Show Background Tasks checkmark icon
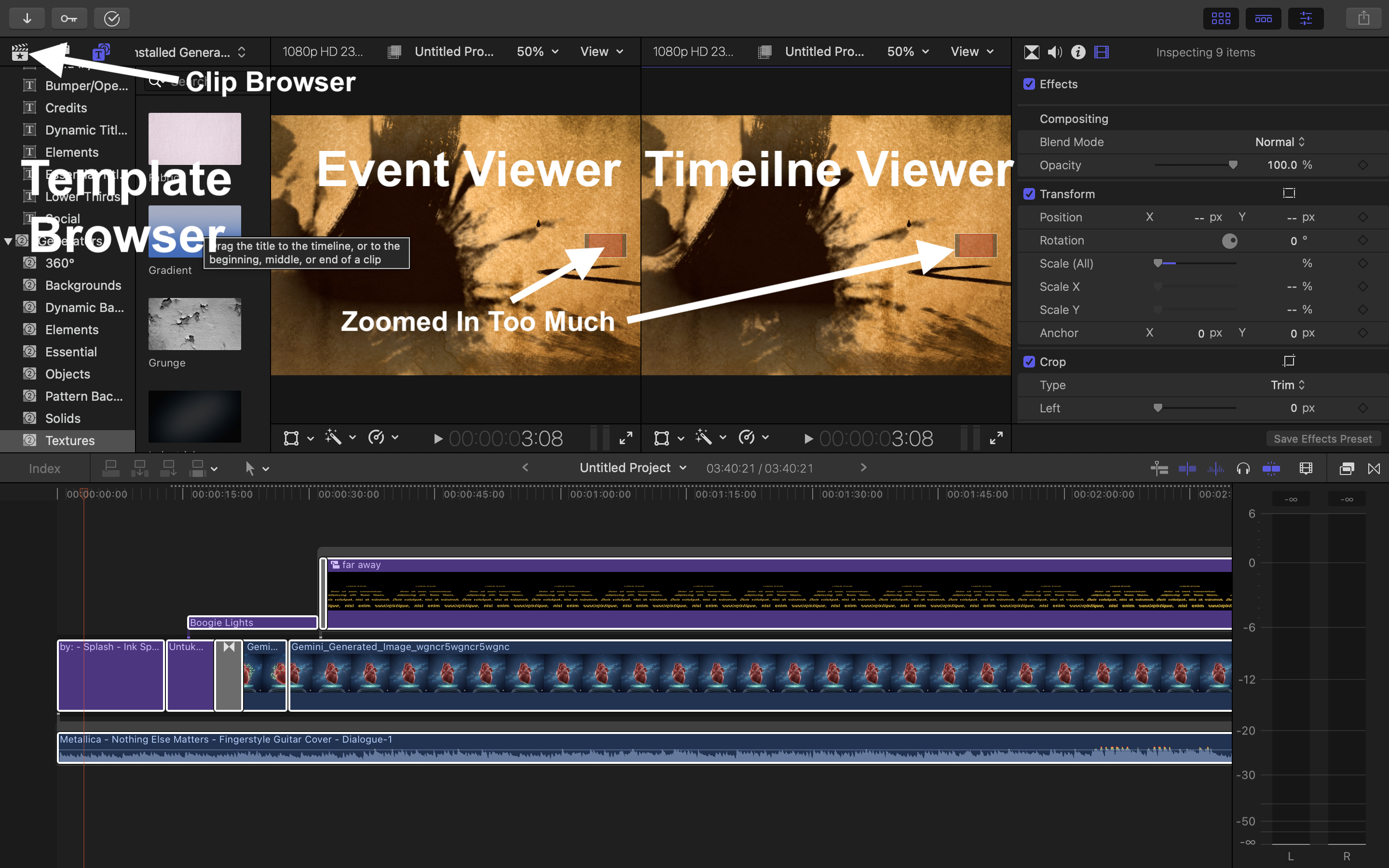The height and width of the screenshot is (868, 1389). point(112,18)
